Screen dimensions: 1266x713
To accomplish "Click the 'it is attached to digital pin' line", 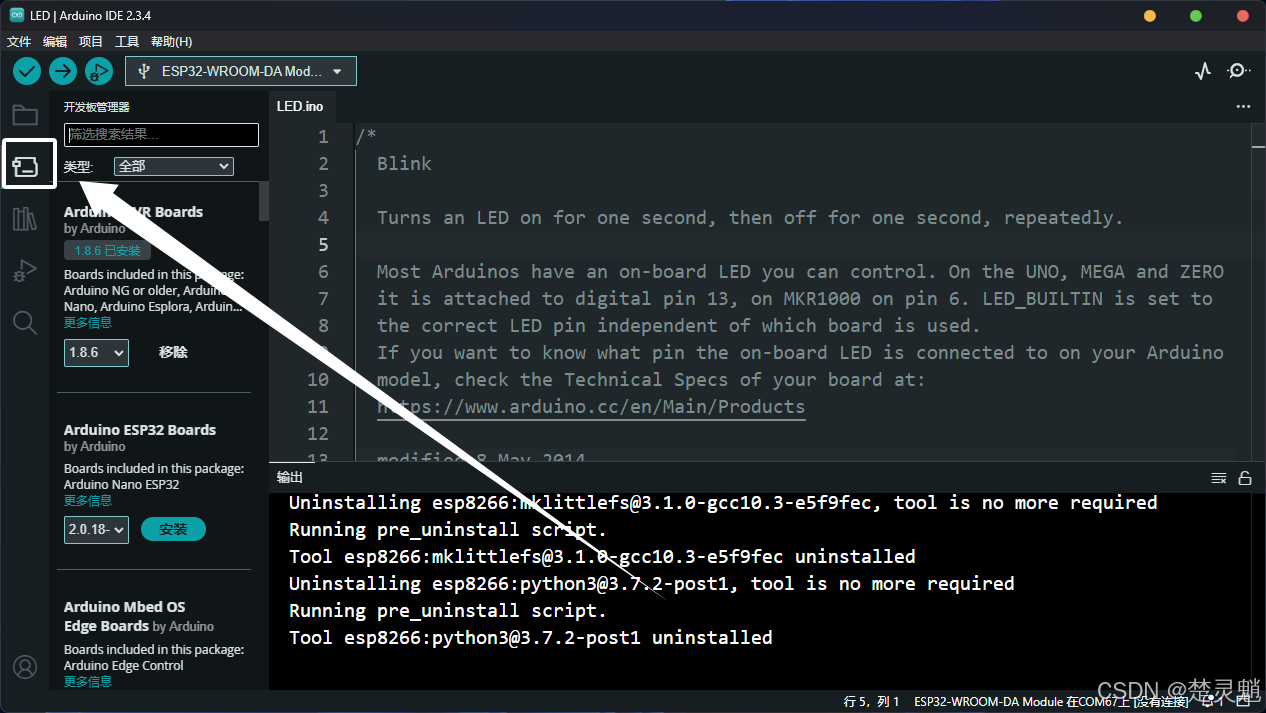I will 795,299.
